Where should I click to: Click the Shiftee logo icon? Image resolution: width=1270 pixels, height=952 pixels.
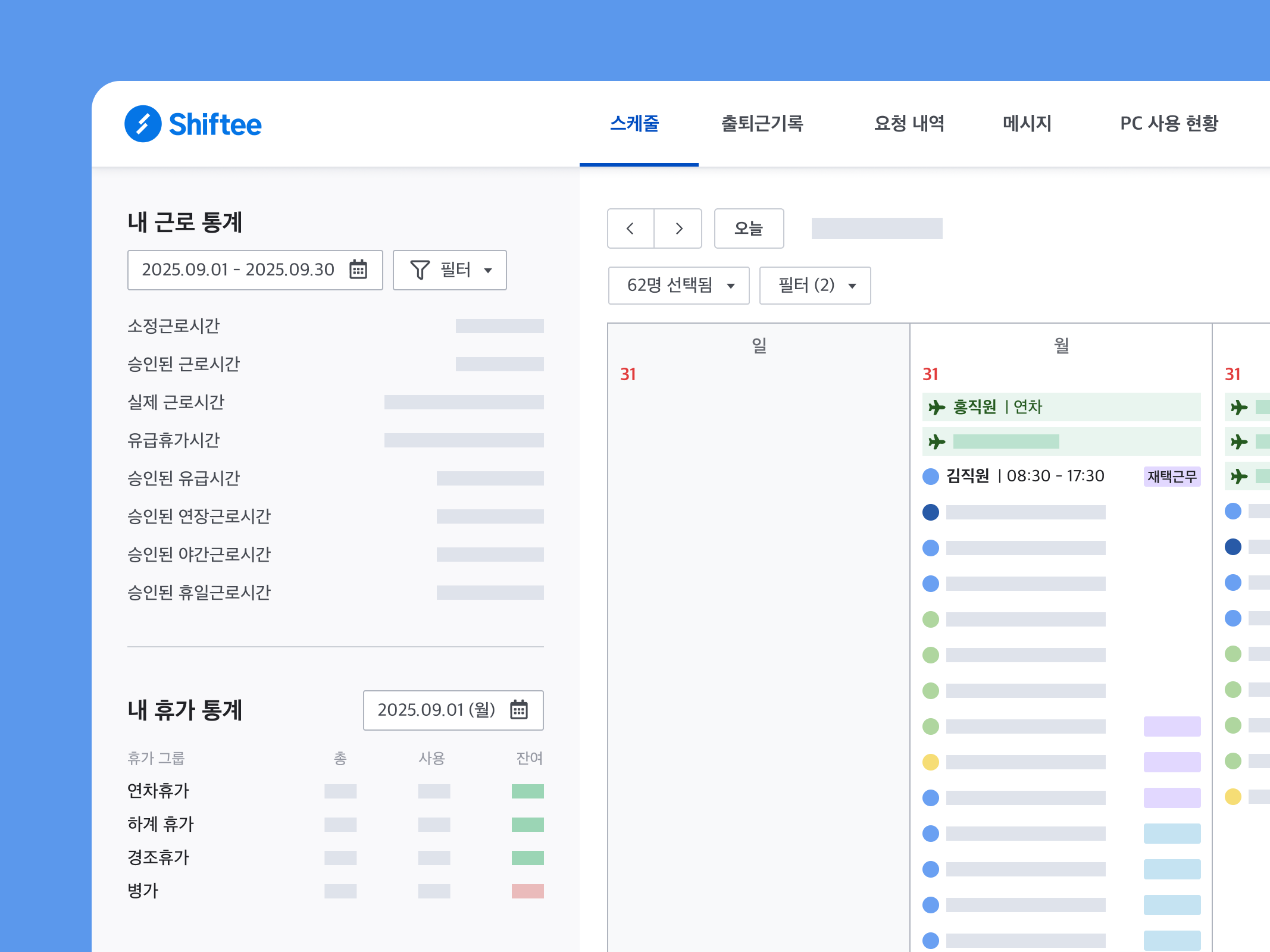coord(143,124)
